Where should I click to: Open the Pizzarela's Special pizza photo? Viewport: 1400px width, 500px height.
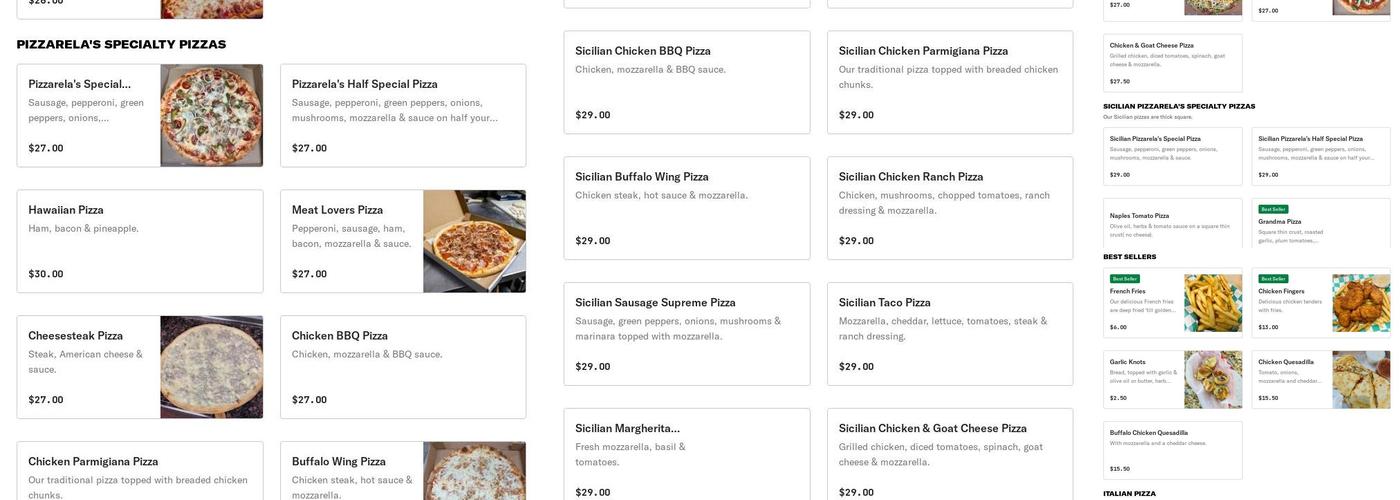(x=211, y=116)
